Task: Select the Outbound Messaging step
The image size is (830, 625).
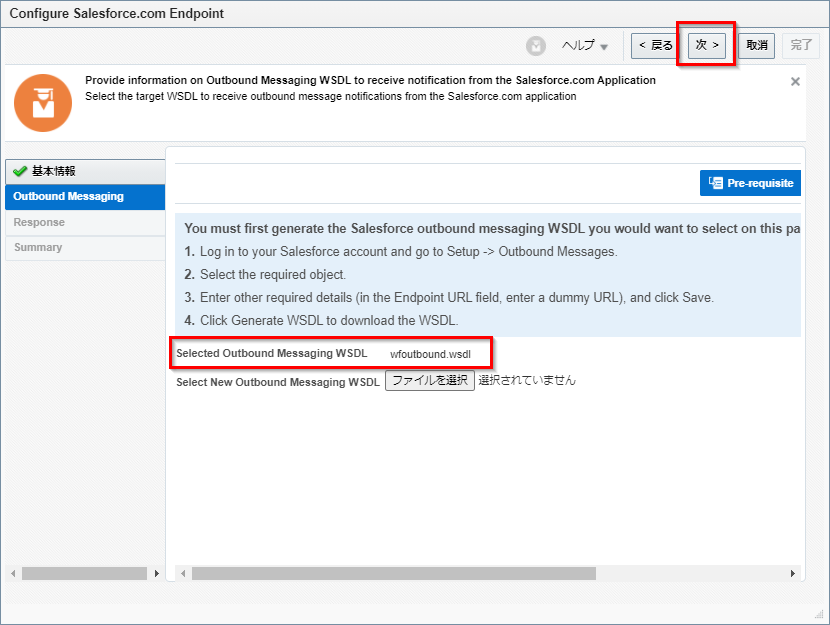Action: coord(69,197)
